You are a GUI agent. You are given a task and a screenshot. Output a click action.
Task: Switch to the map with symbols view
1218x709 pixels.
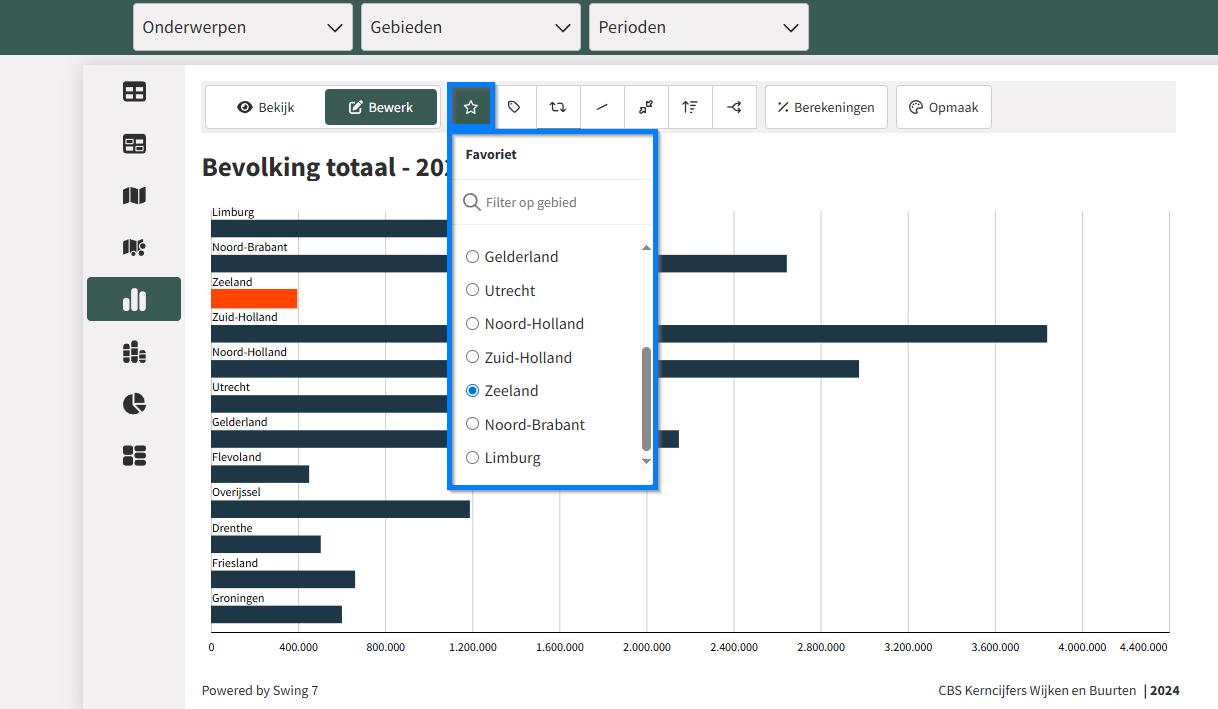pyautogui.click(x=134, y=247)
